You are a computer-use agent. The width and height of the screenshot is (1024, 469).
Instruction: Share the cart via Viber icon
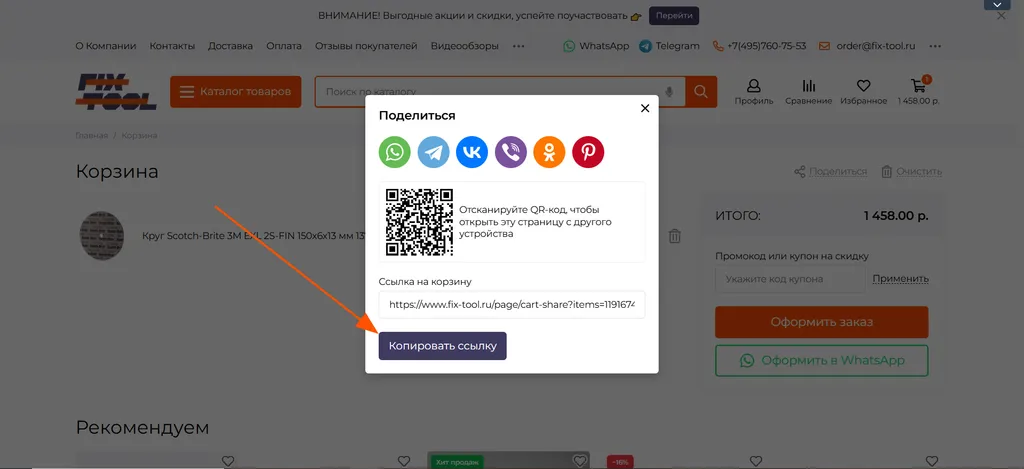pos(511,152)
